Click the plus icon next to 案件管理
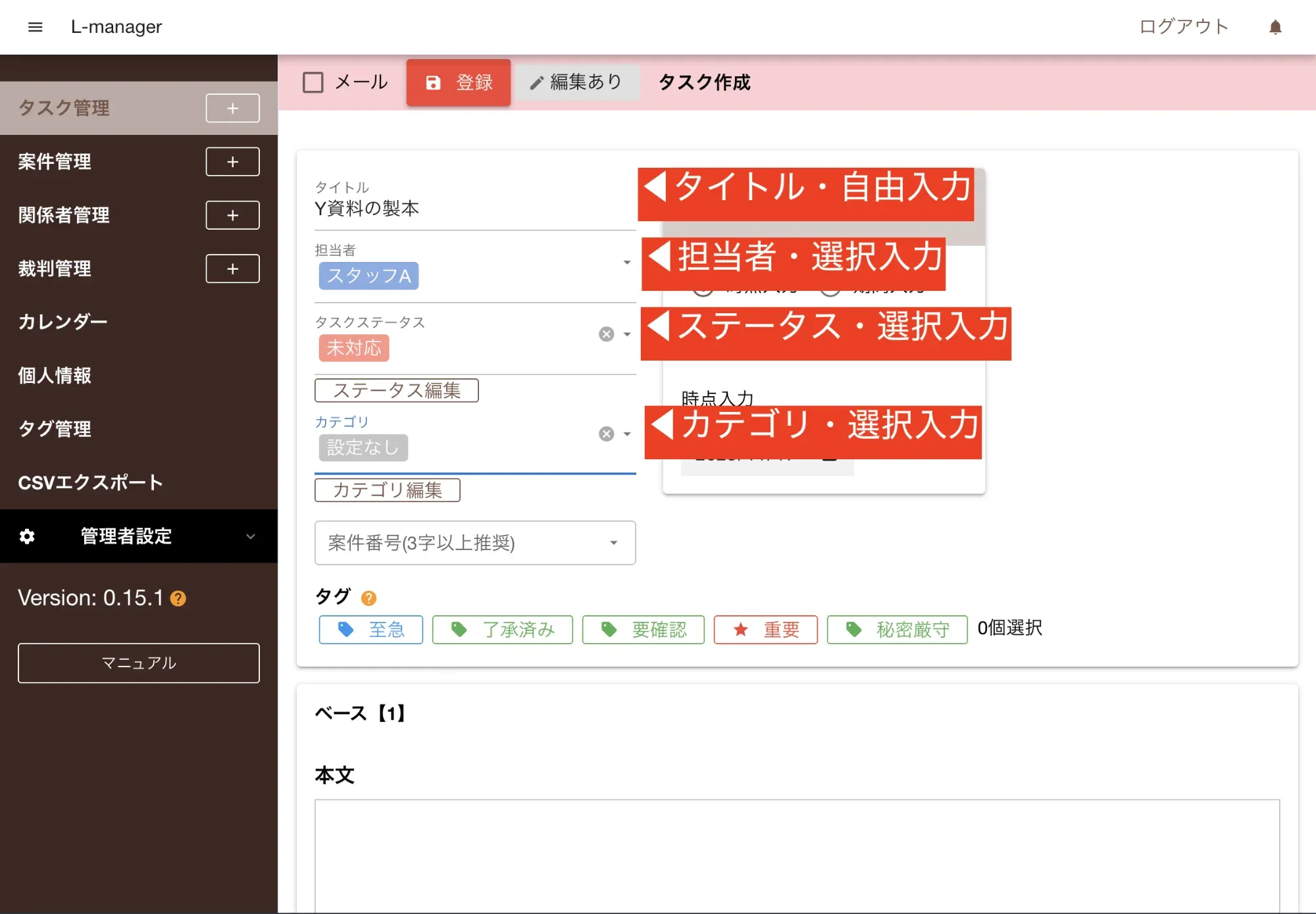The image size is (1316, 914). tap(232, 162)
